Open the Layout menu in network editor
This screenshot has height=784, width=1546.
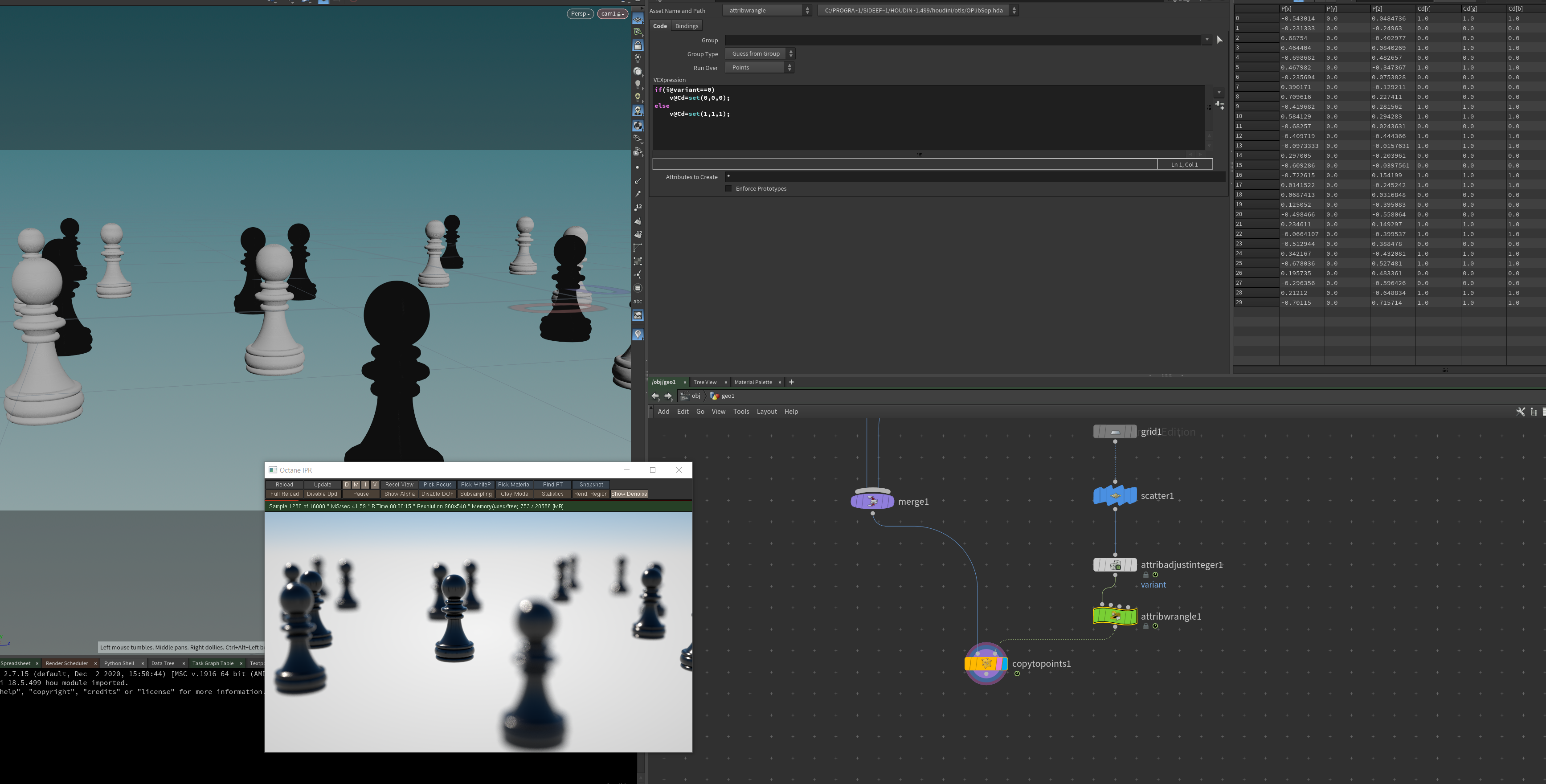coord(766,412)
